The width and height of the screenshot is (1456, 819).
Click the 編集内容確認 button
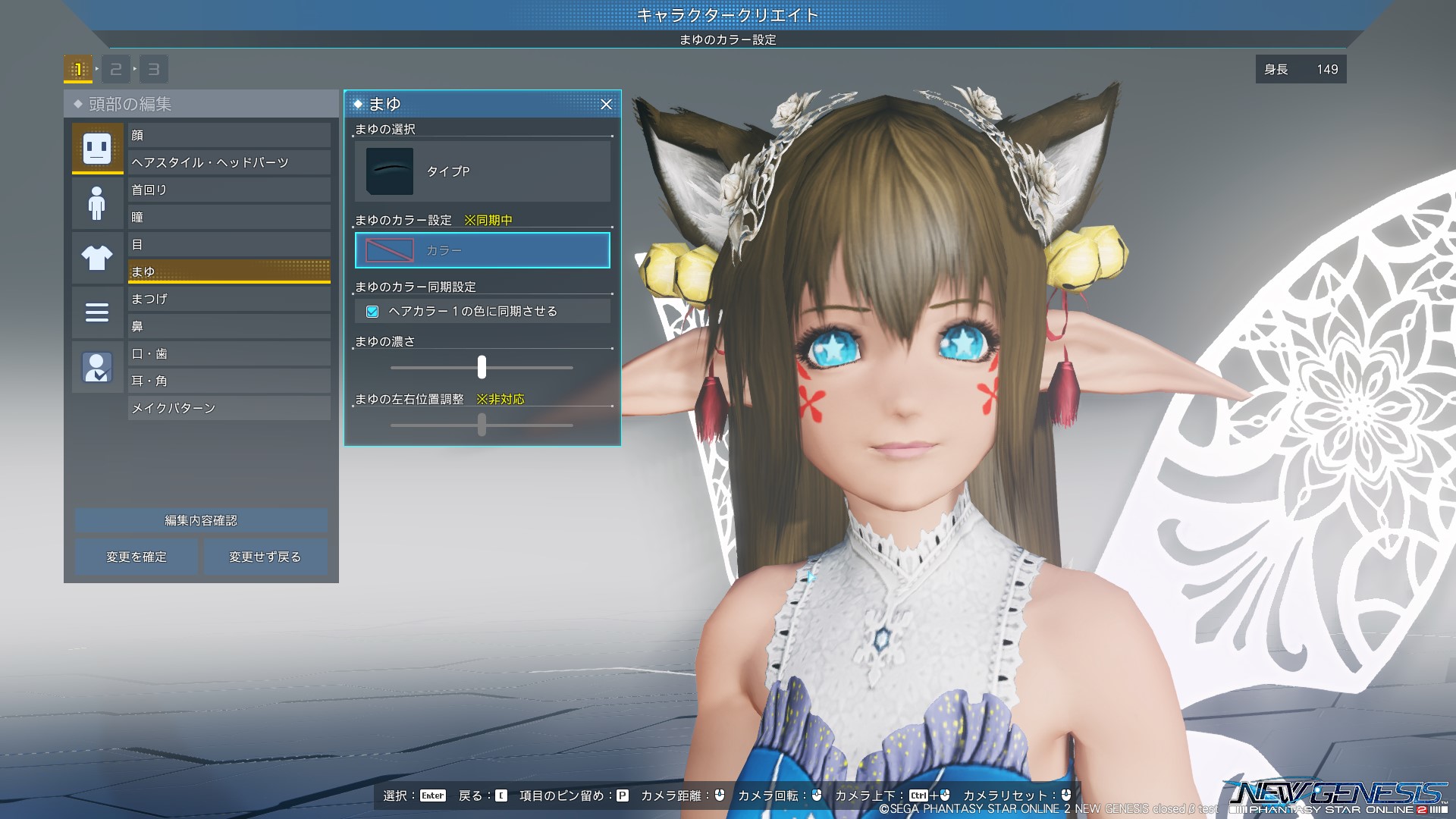click(201, 520)
